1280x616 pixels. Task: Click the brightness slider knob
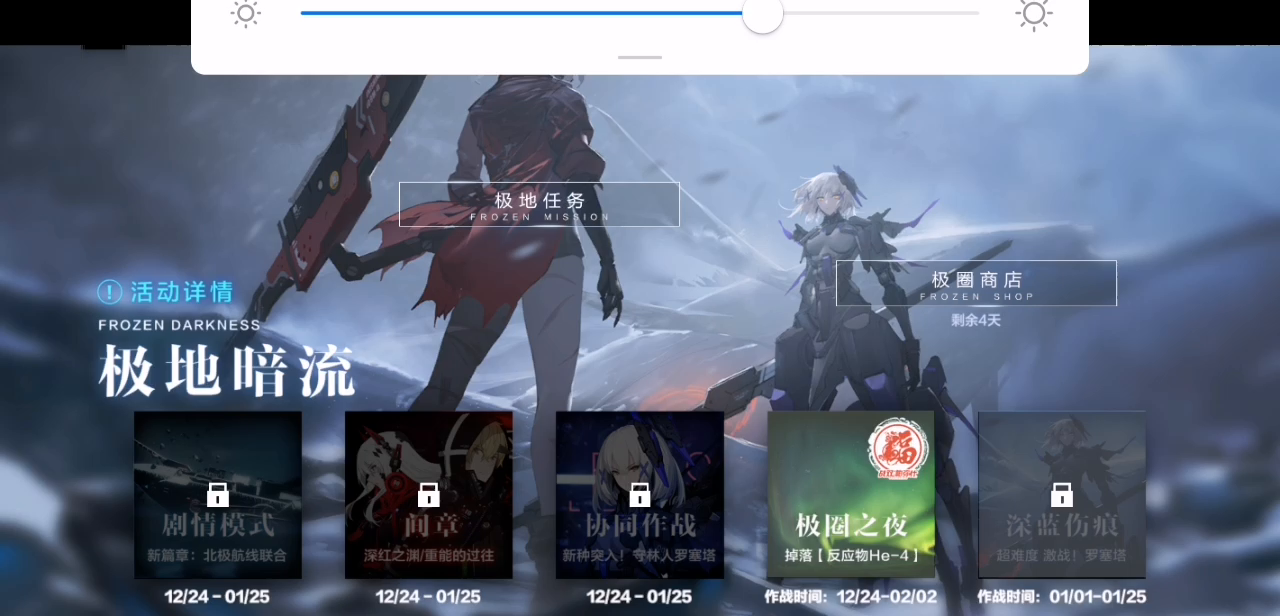point(763,14)
